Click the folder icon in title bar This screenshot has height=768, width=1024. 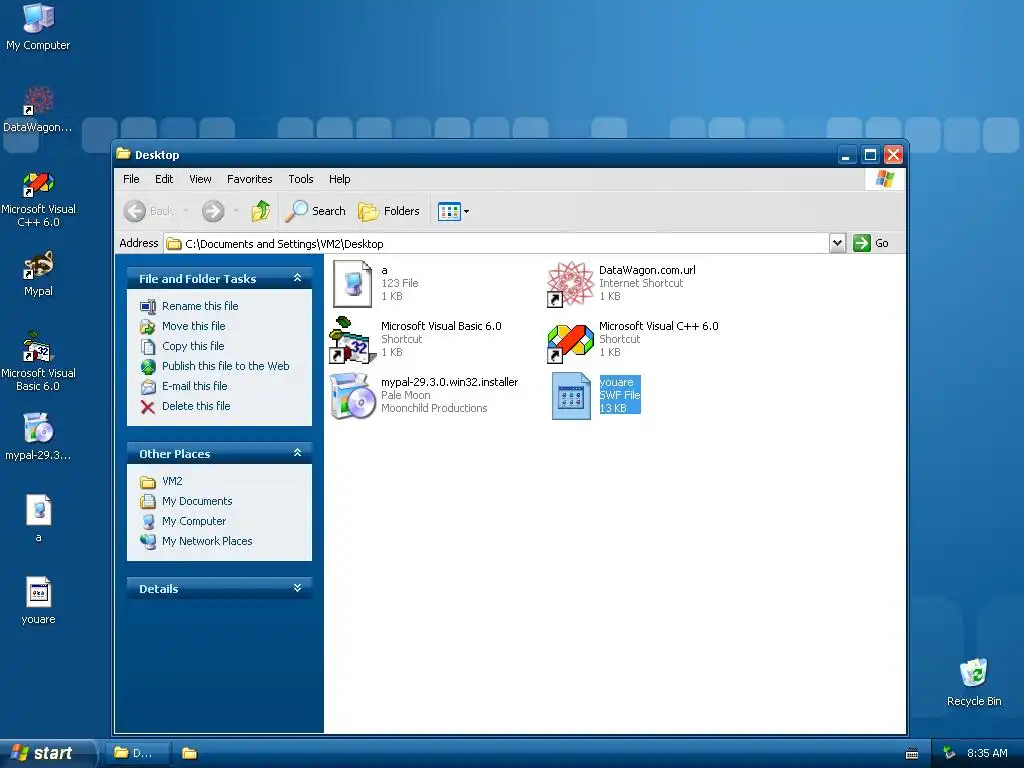pyautogui.click(x=123, y=154)
